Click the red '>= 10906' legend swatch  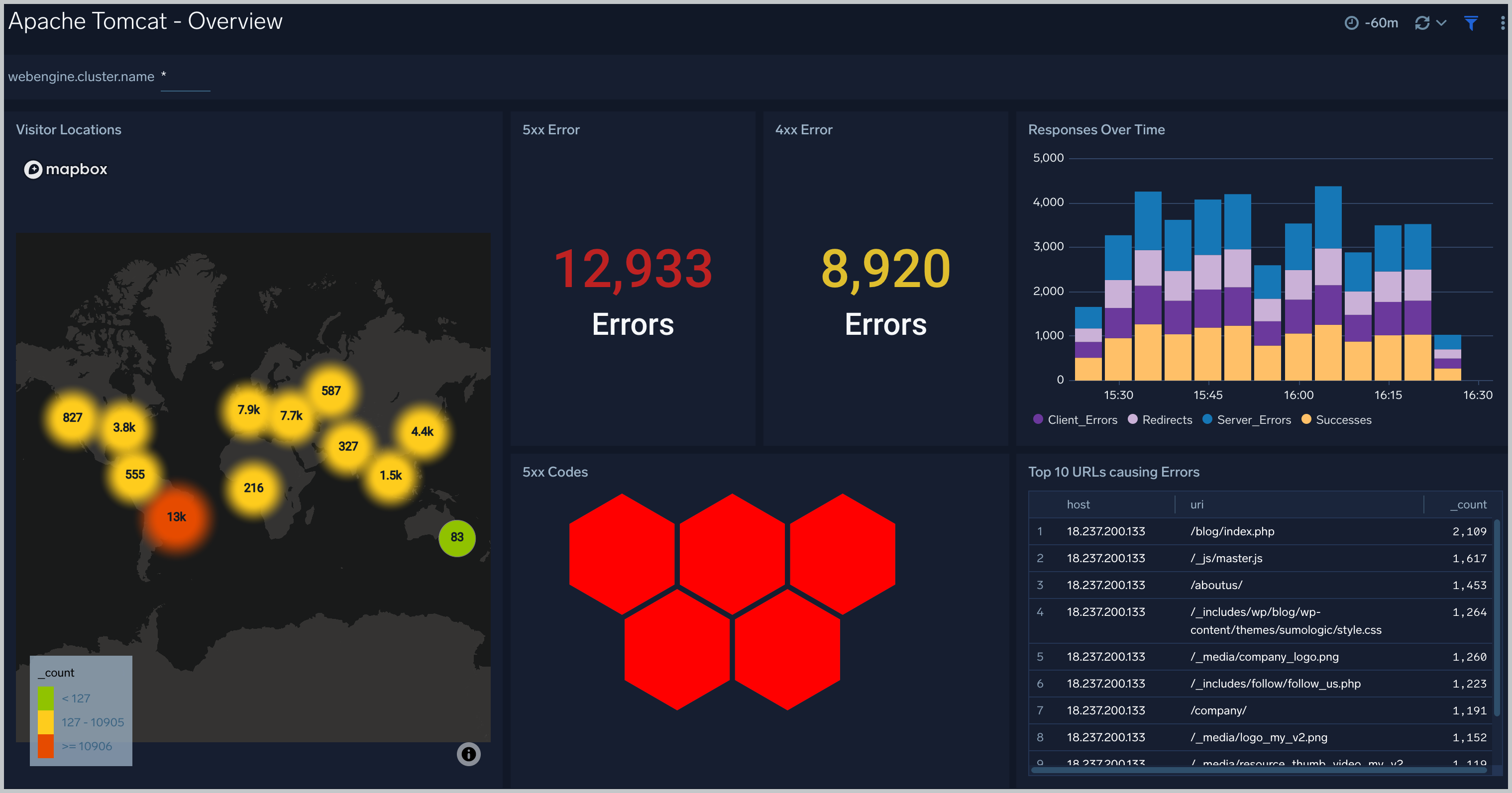pyautogui.click(x=46, y=746)
